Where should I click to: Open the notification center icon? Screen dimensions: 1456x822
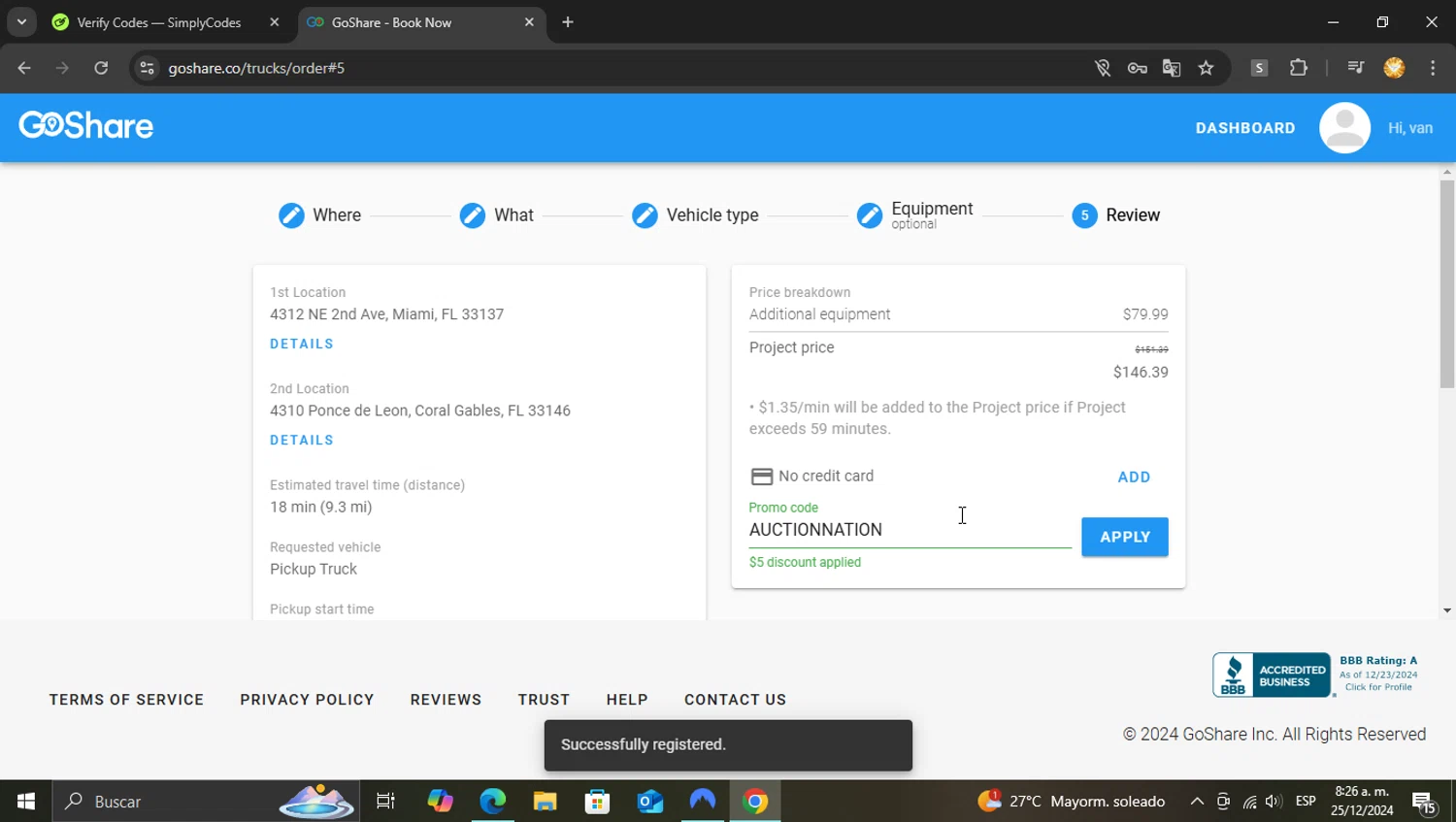[x=1424, y=802]
